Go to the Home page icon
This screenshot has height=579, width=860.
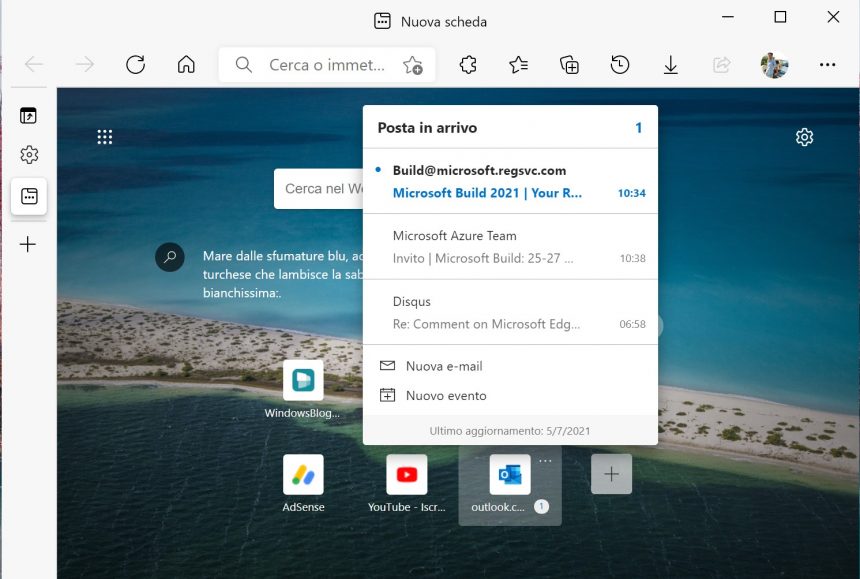tap(186, 65)
